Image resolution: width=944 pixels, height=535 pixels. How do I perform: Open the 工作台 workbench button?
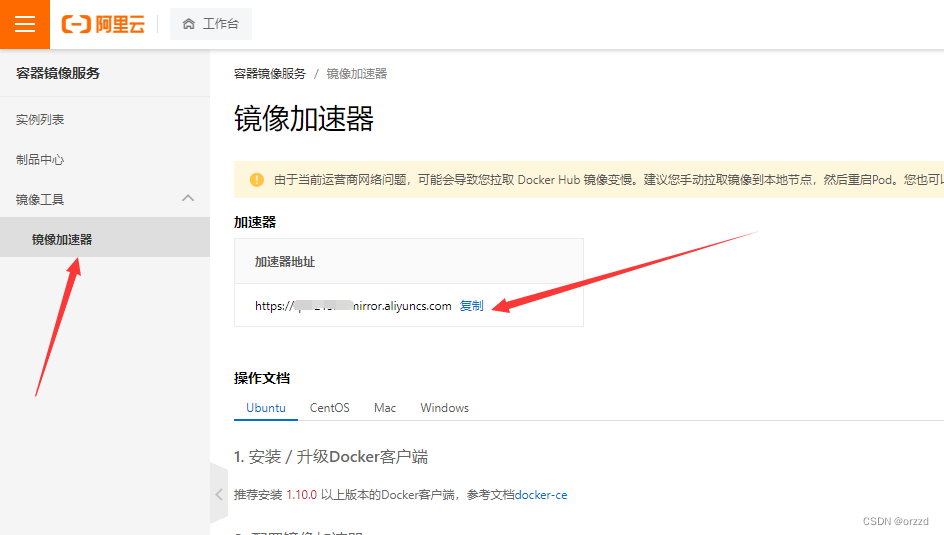pyautogui.click(x=211, y=24)
